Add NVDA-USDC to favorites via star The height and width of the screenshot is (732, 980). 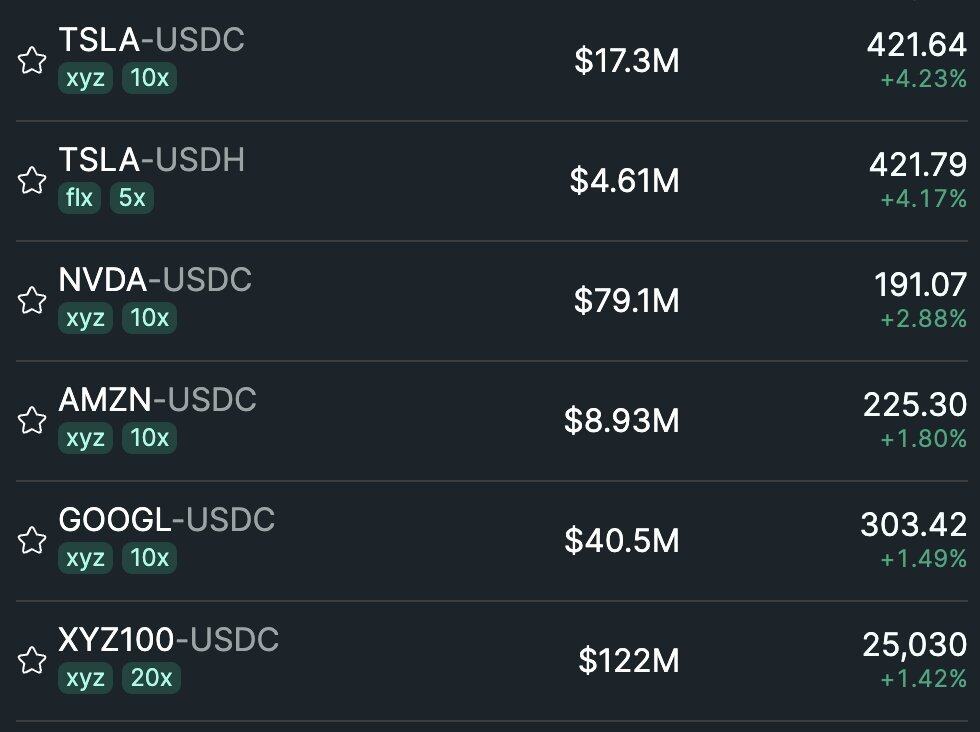pos(32,300)
